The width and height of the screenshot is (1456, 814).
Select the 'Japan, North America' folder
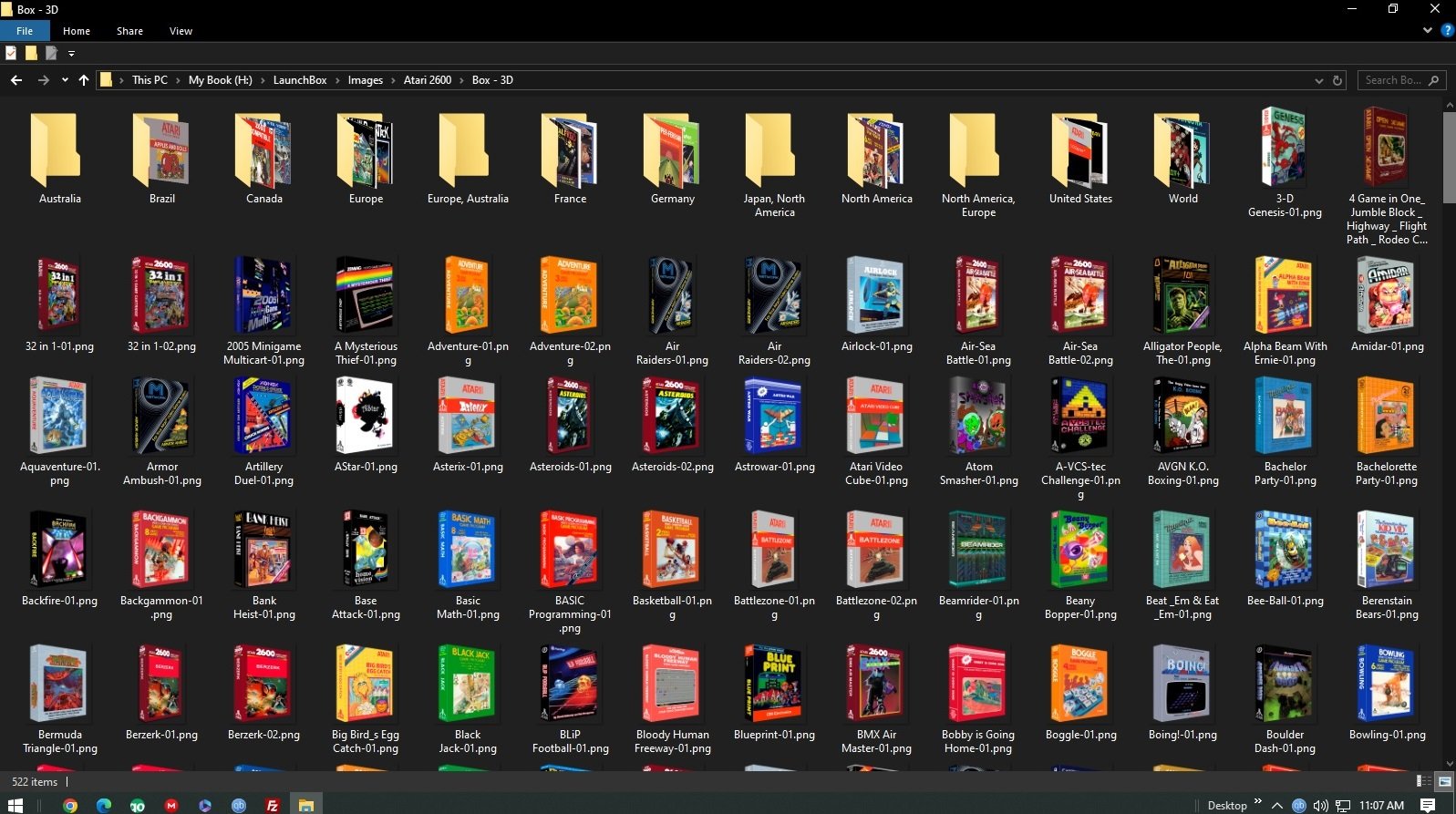[775, 164]
